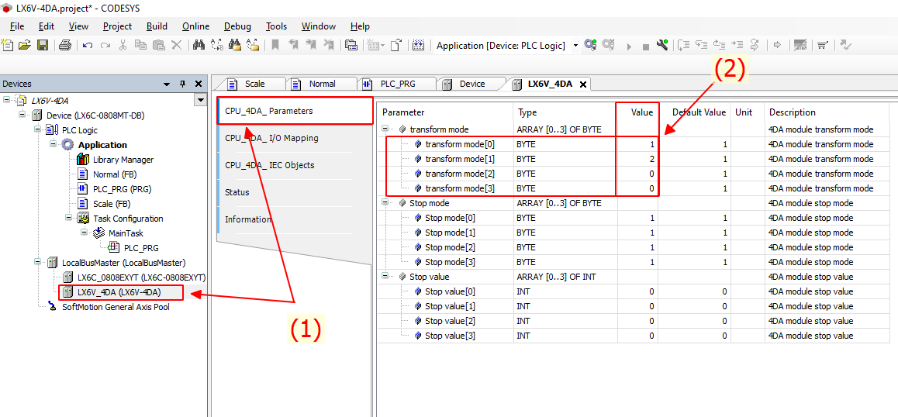Click the Undo arrow icon
The image size is (898, 417).
click(x=88, y=45)
